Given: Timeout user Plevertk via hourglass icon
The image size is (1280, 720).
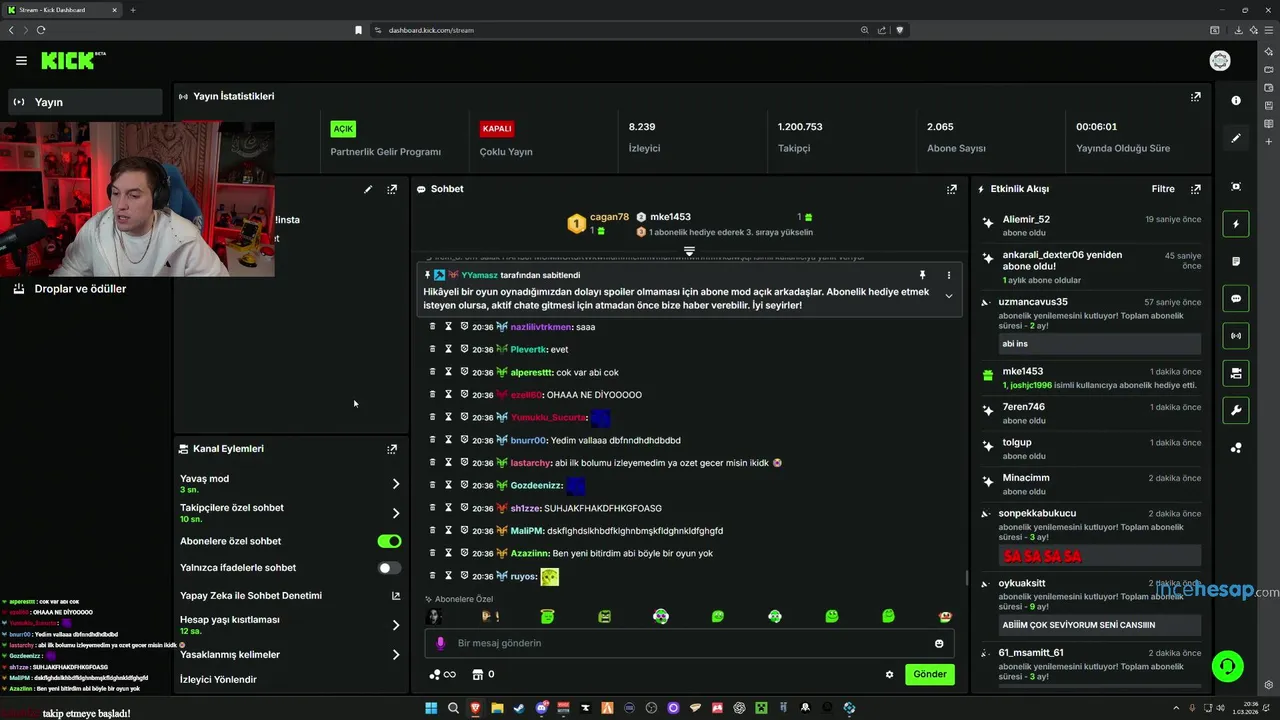Looking at the screenshot, I should (x=449, y=350).
